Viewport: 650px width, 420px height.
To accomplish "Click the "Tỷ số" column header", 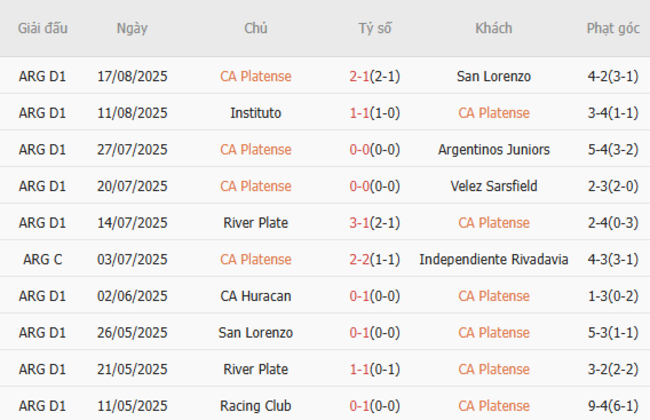I will click(375, 28).
